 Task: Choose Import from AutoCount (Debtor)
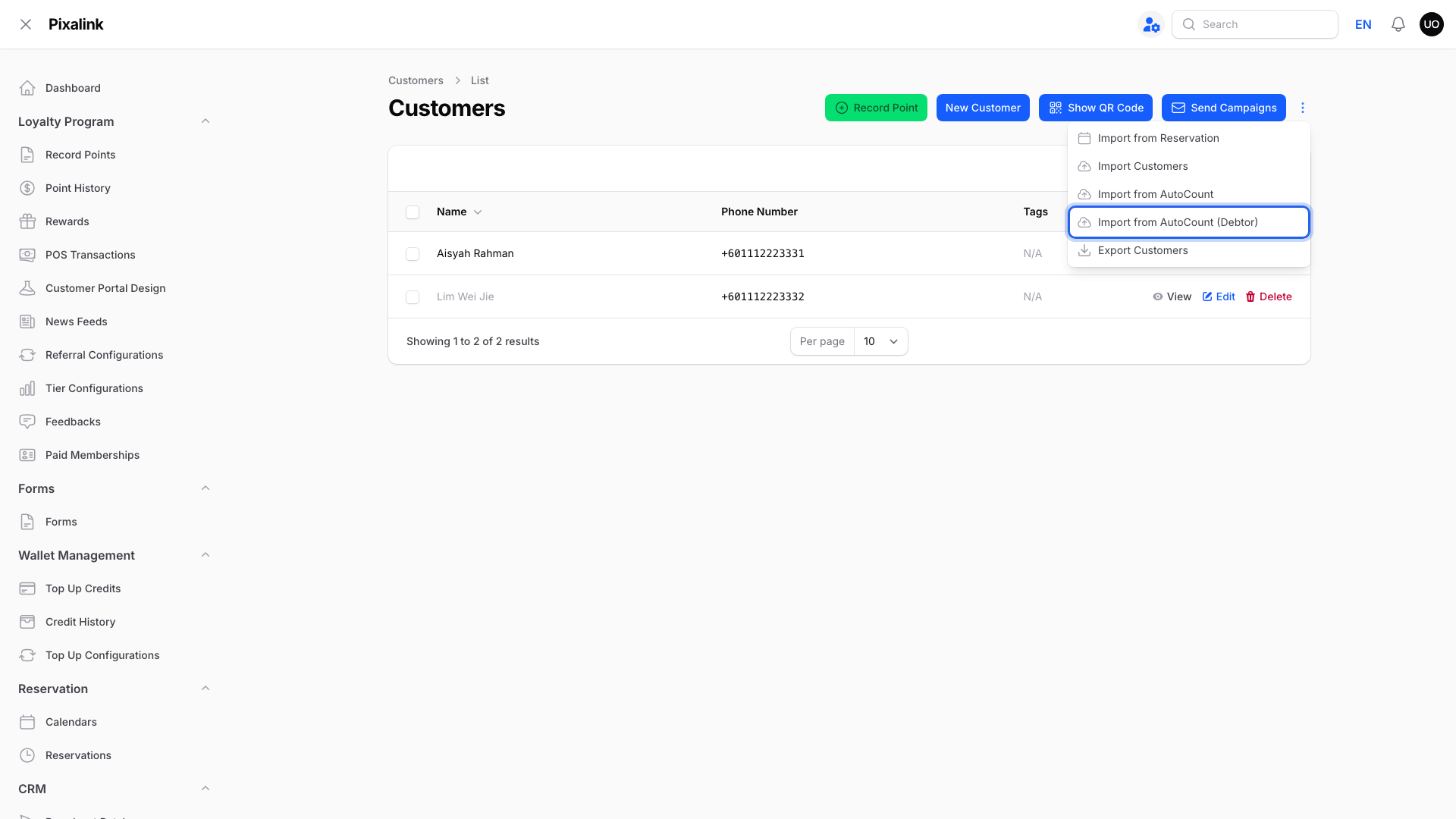click(1188, 222)
